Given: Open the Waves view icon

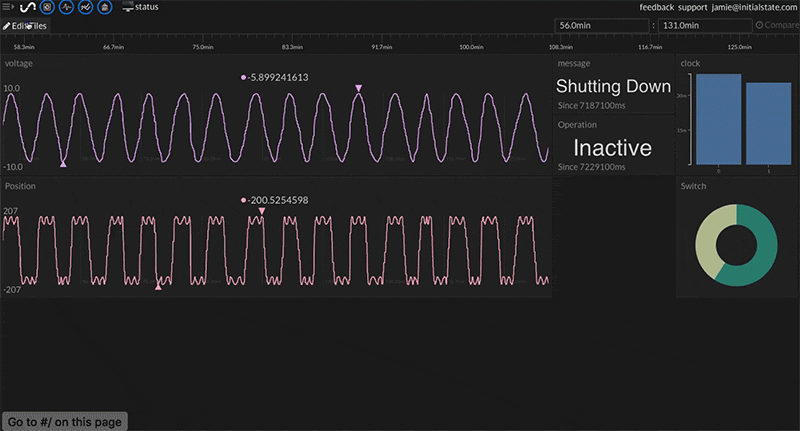Looking at the screenshot, I should [x=66, y=7].
